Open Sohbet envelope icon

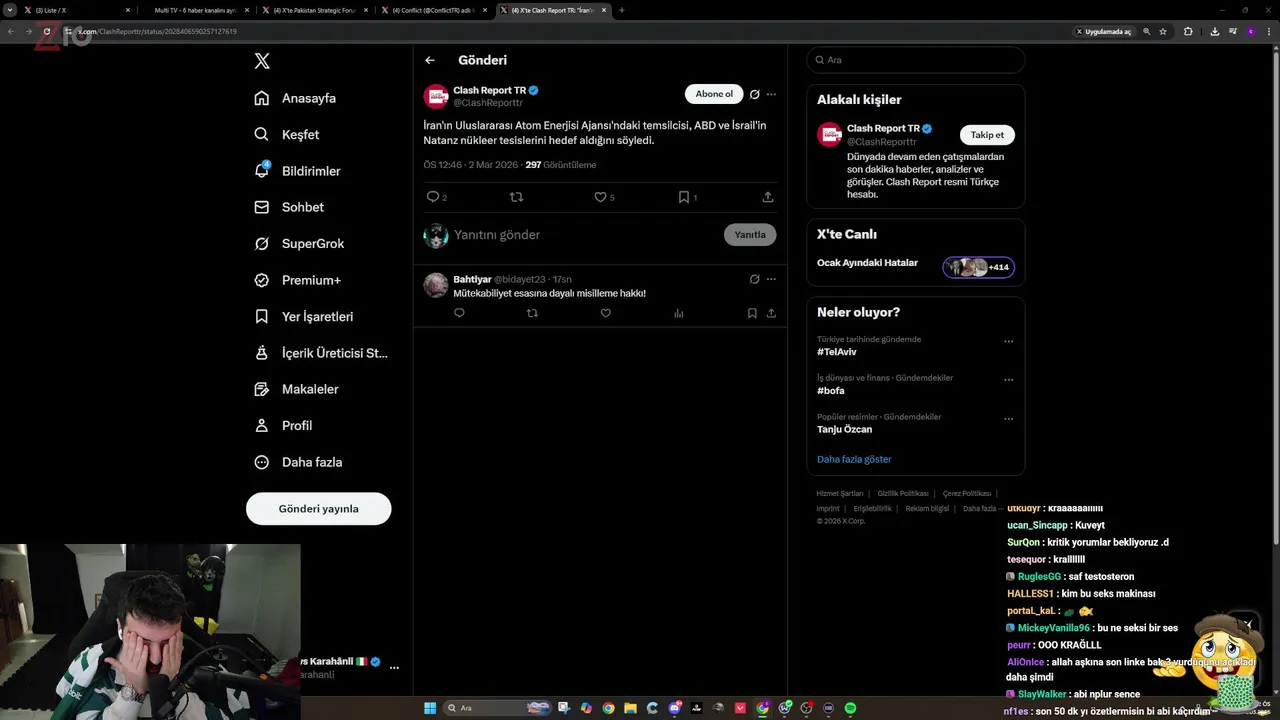262,207
